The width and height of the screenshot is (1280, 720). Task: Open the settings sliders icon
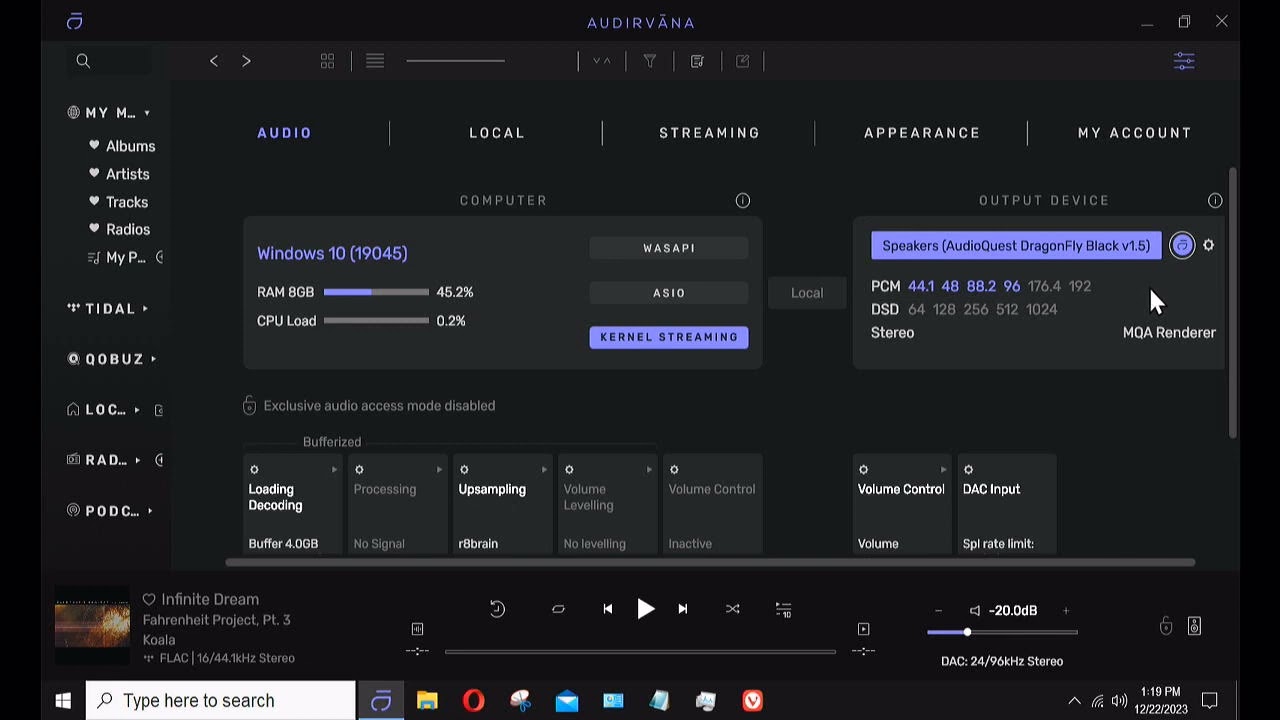point(1184,61)
